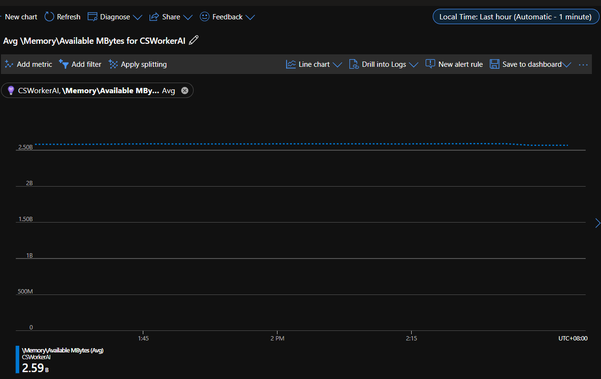This screenshot has height=379, width=601.
Task: Click the chart title text
Action: click(x=94, y=41)
